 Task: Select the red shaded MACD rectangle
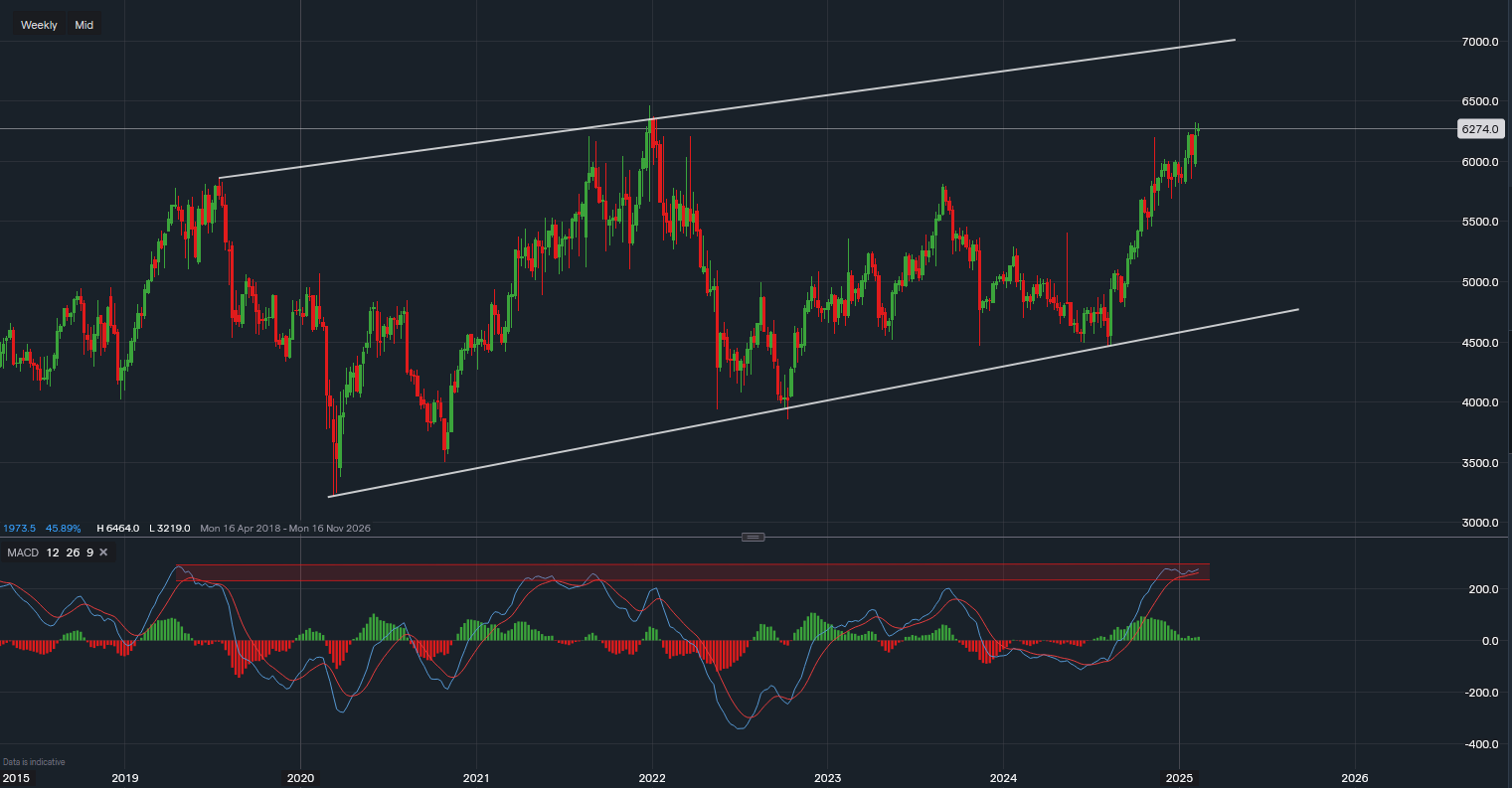coord(696,572)
